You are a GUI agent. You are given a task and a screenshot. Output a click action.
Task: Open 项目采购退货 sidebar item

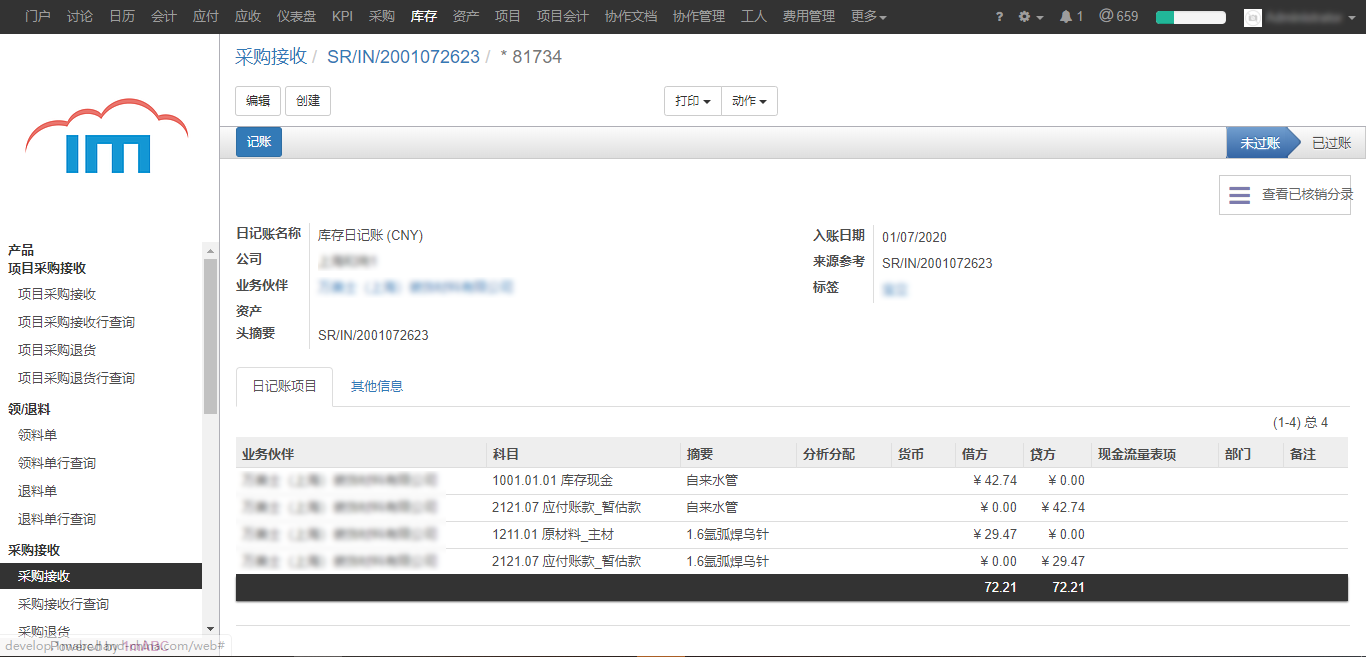point(57,350)
